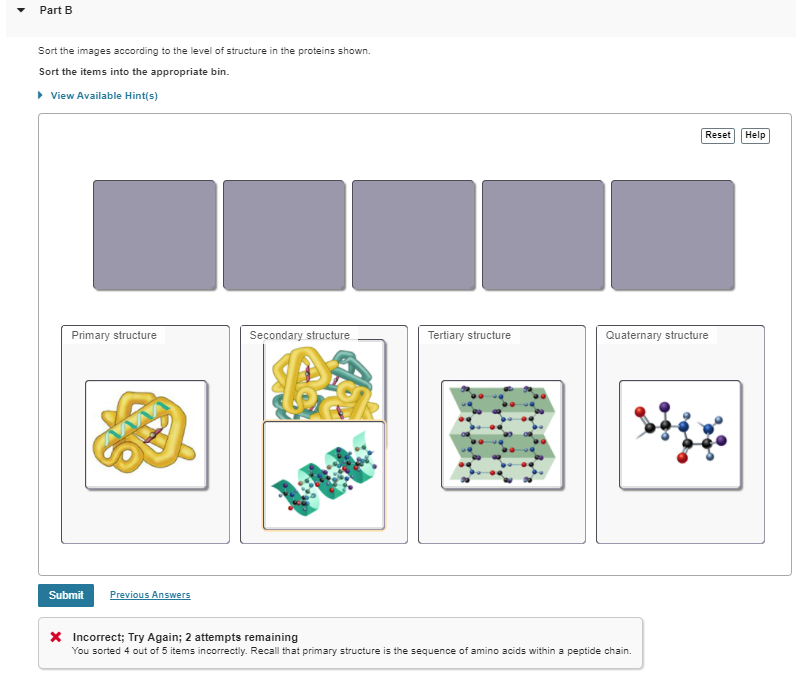
Task: Select the green pleated sheet image
Action: (502, 434)
